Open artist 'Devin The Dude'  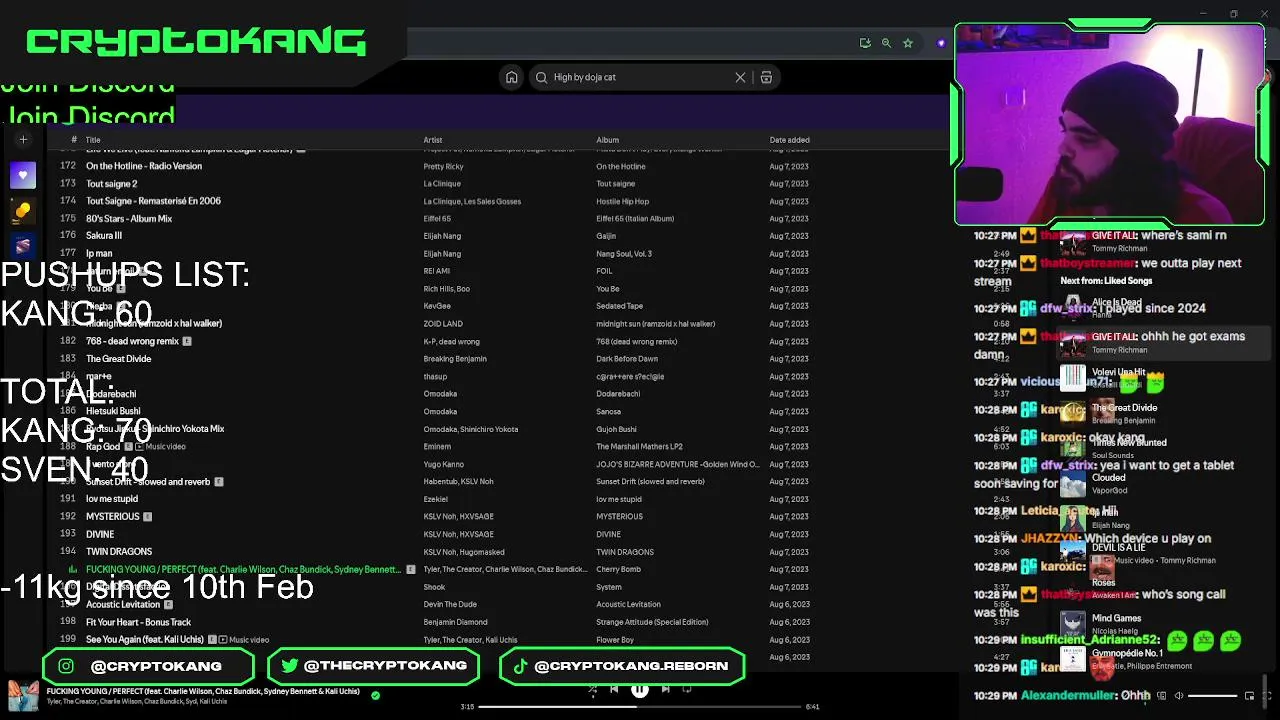pyautogui.click(x=450, y=605)
